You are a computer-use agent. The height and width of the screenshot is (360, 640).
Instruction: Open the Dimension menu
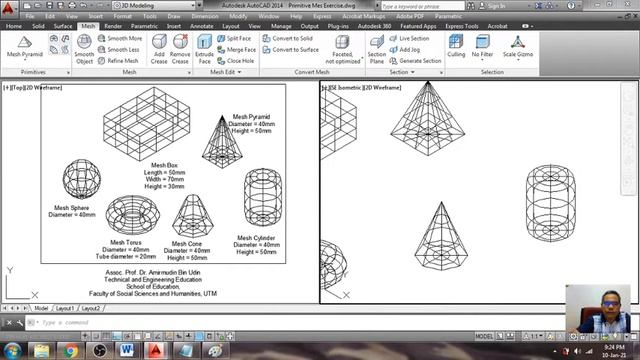click(205, 16)
